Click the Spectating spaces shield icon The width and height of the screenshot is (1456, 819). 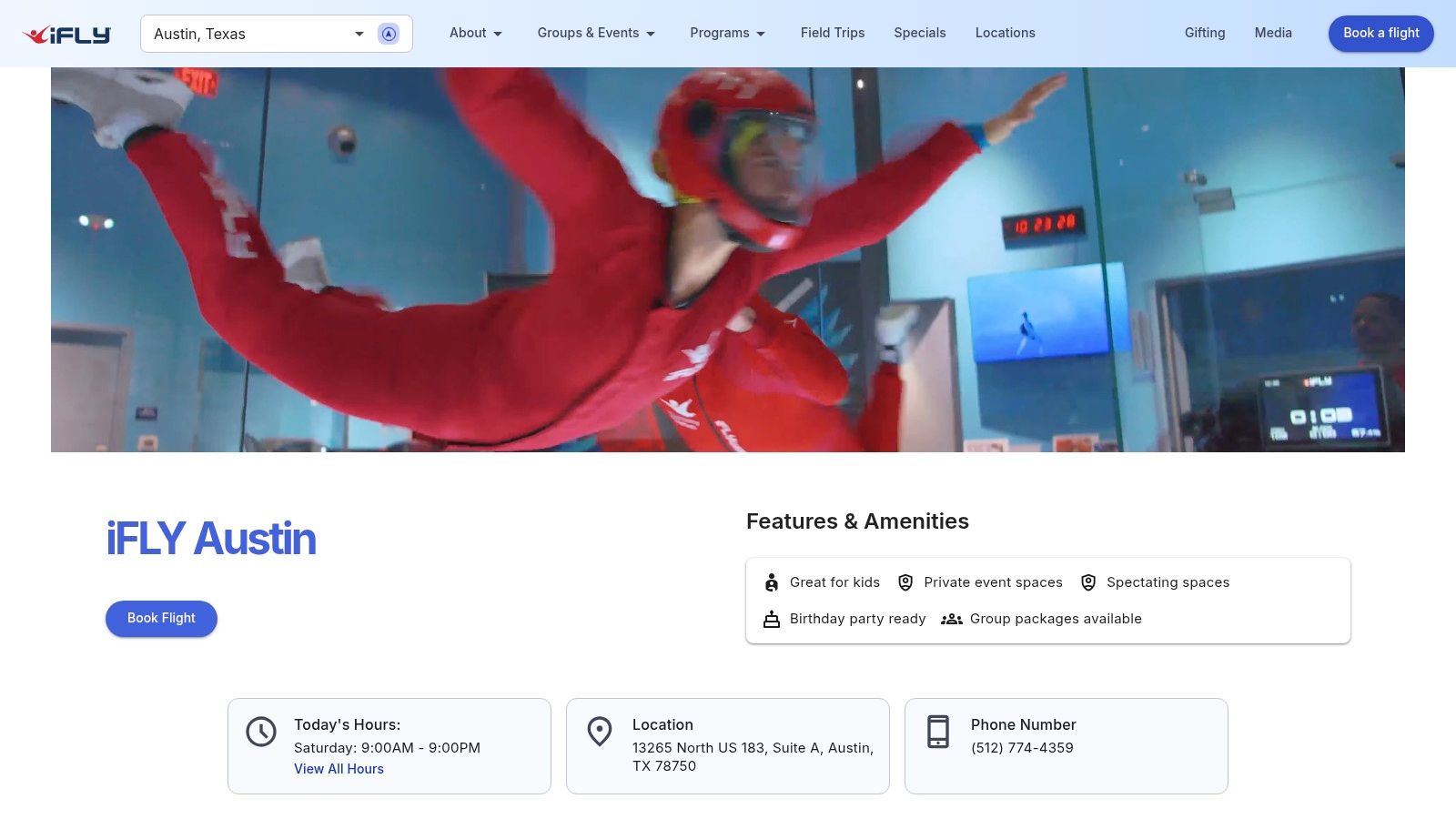pyautogui.click(x=1088, y=582)
